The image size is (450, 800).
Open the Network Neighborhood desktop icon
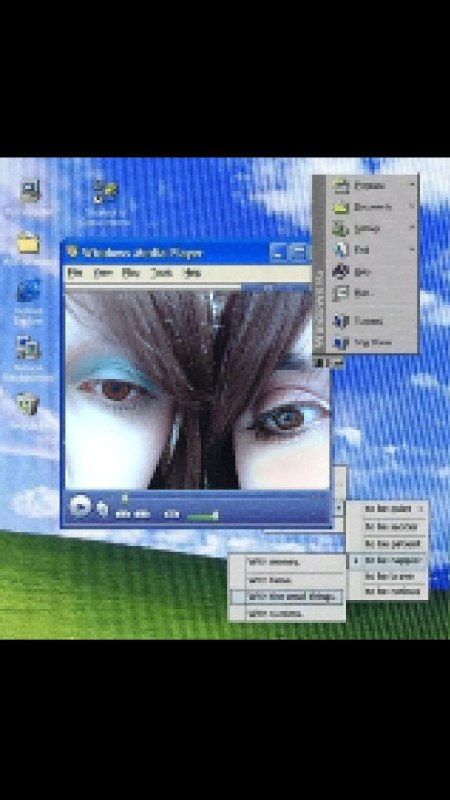[29, 348]
